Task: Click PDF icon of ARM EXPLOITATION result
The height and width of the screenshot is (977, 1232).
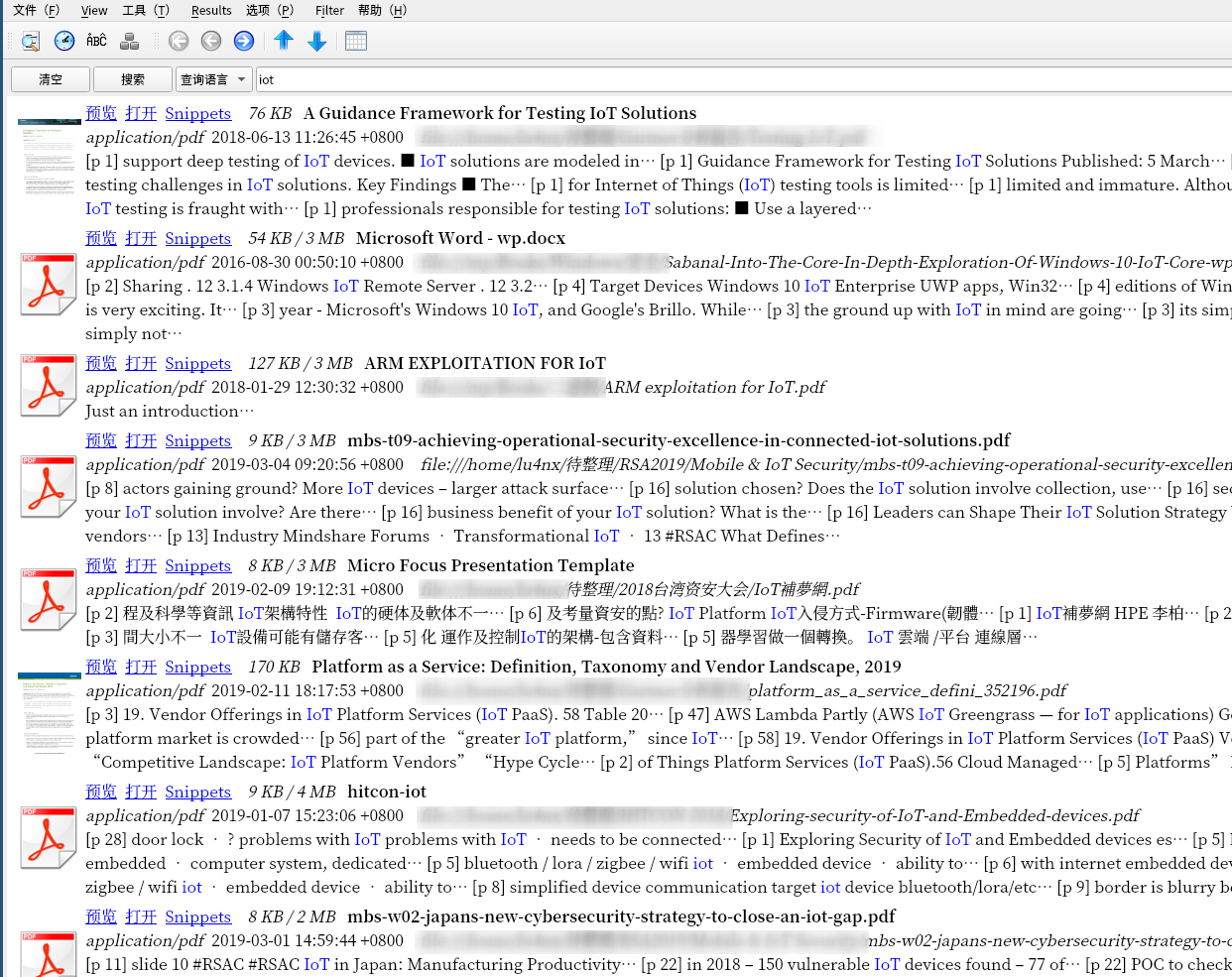Action: (49, 387)
